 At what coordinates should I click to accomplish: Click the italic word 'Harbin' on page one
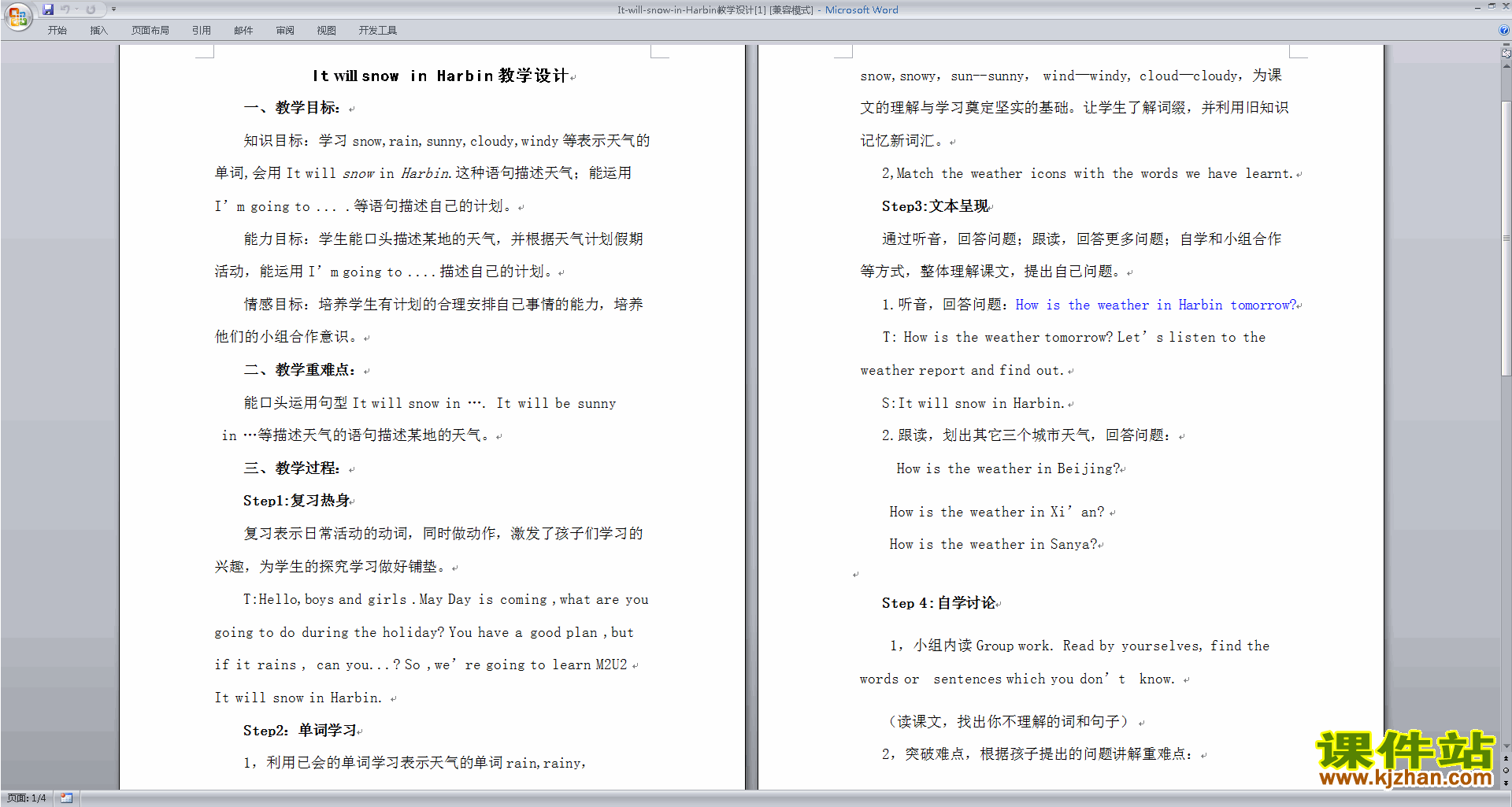(x=425, y=173)
